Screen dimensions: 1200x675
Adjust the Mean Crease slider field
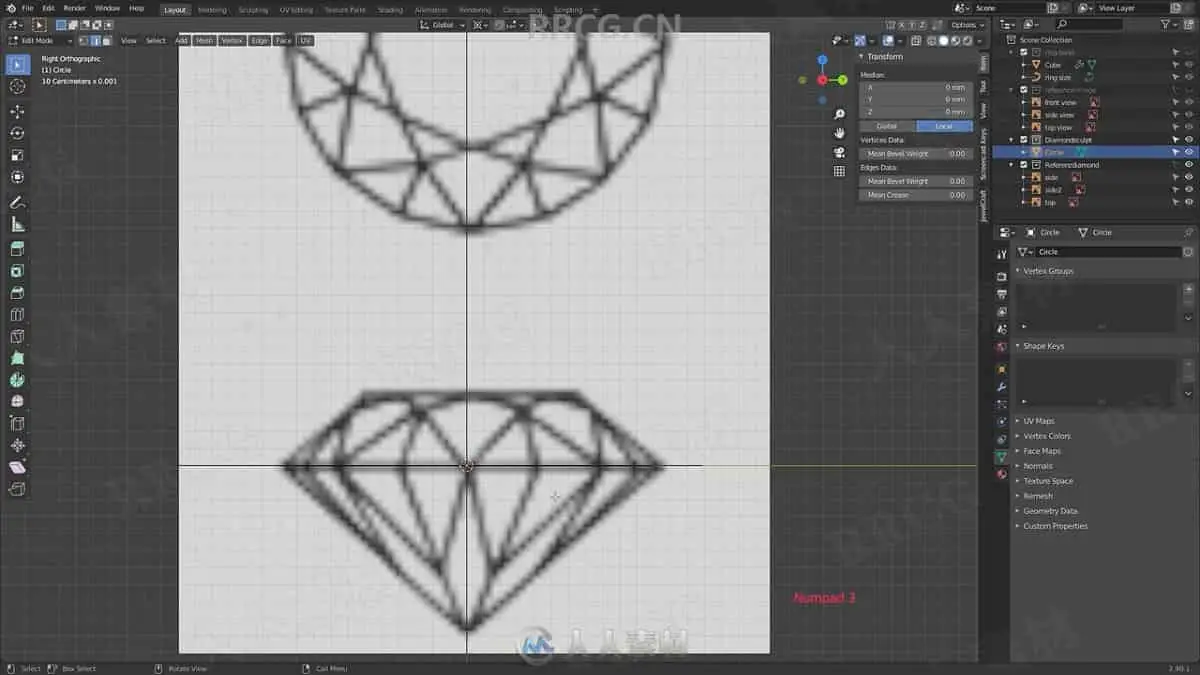(915, 195)
